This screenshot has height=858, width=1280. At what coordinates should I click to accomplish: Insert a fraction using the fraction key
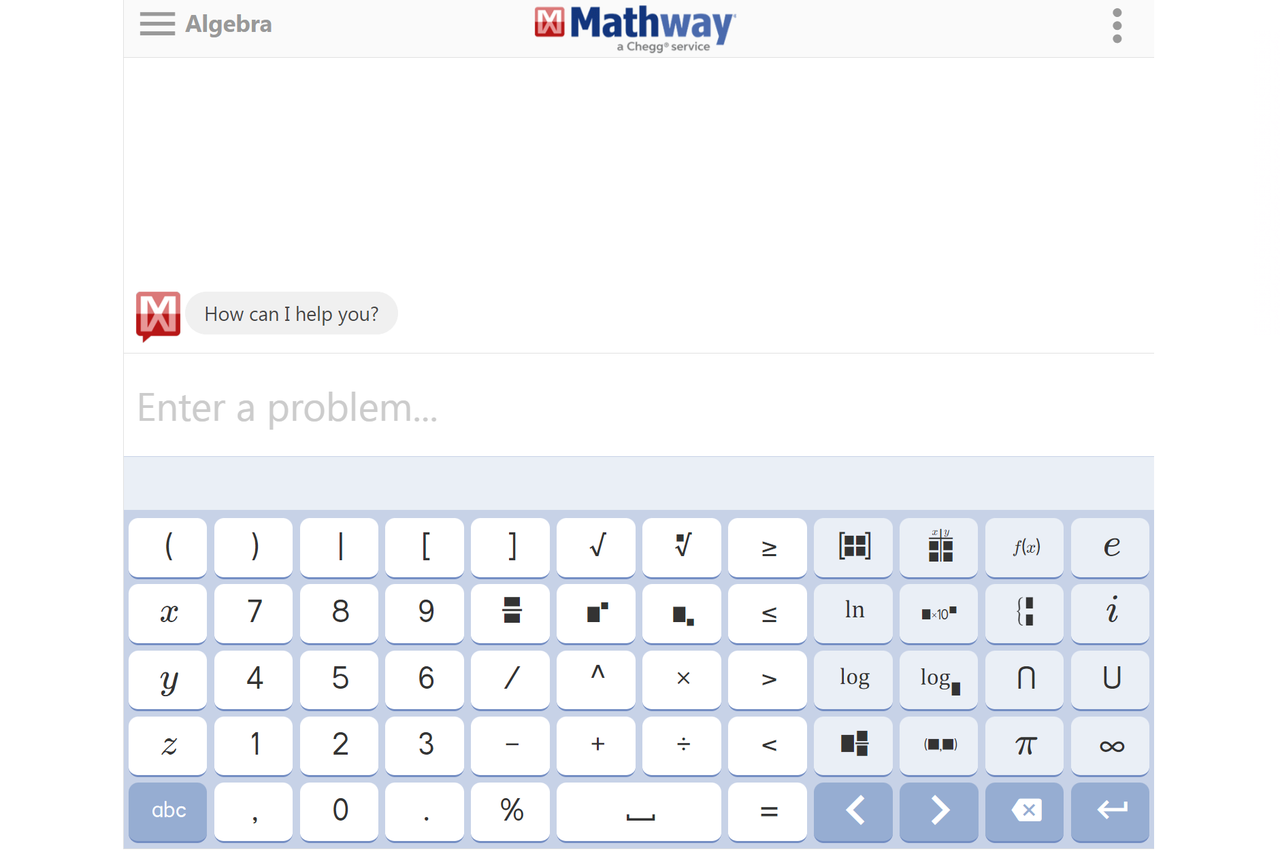tap(510, 613)
